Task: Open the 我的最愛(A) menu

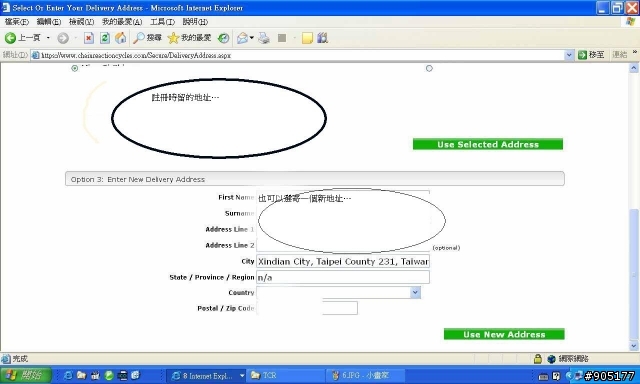Action: (x=122, y=22)
